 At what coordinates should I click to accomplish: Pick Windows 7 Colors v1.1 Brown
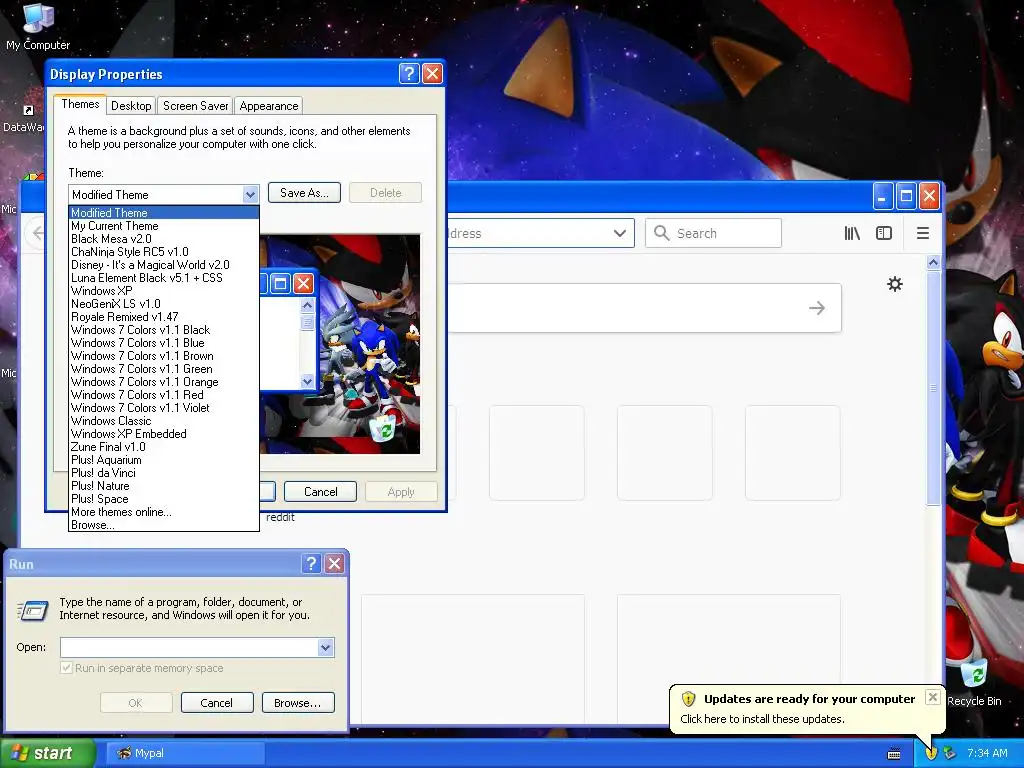(164, 356)
